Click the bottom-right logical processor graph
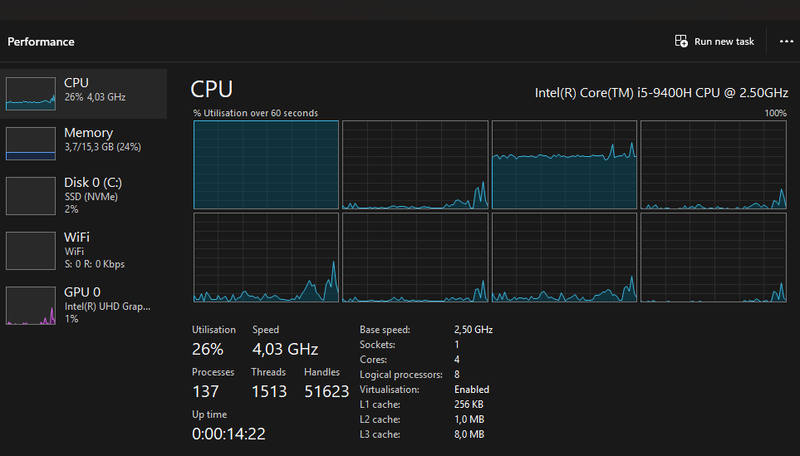 [x=713, y=257]
